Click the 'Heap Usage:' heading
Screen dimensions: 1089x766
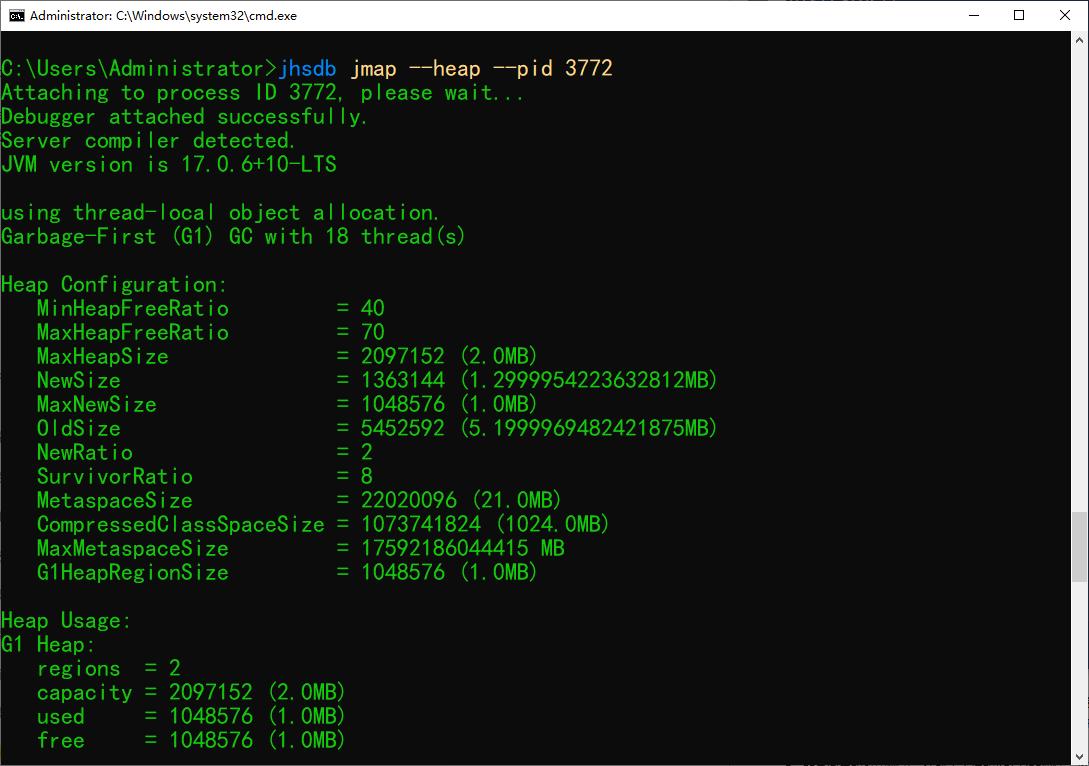point(66,621)
